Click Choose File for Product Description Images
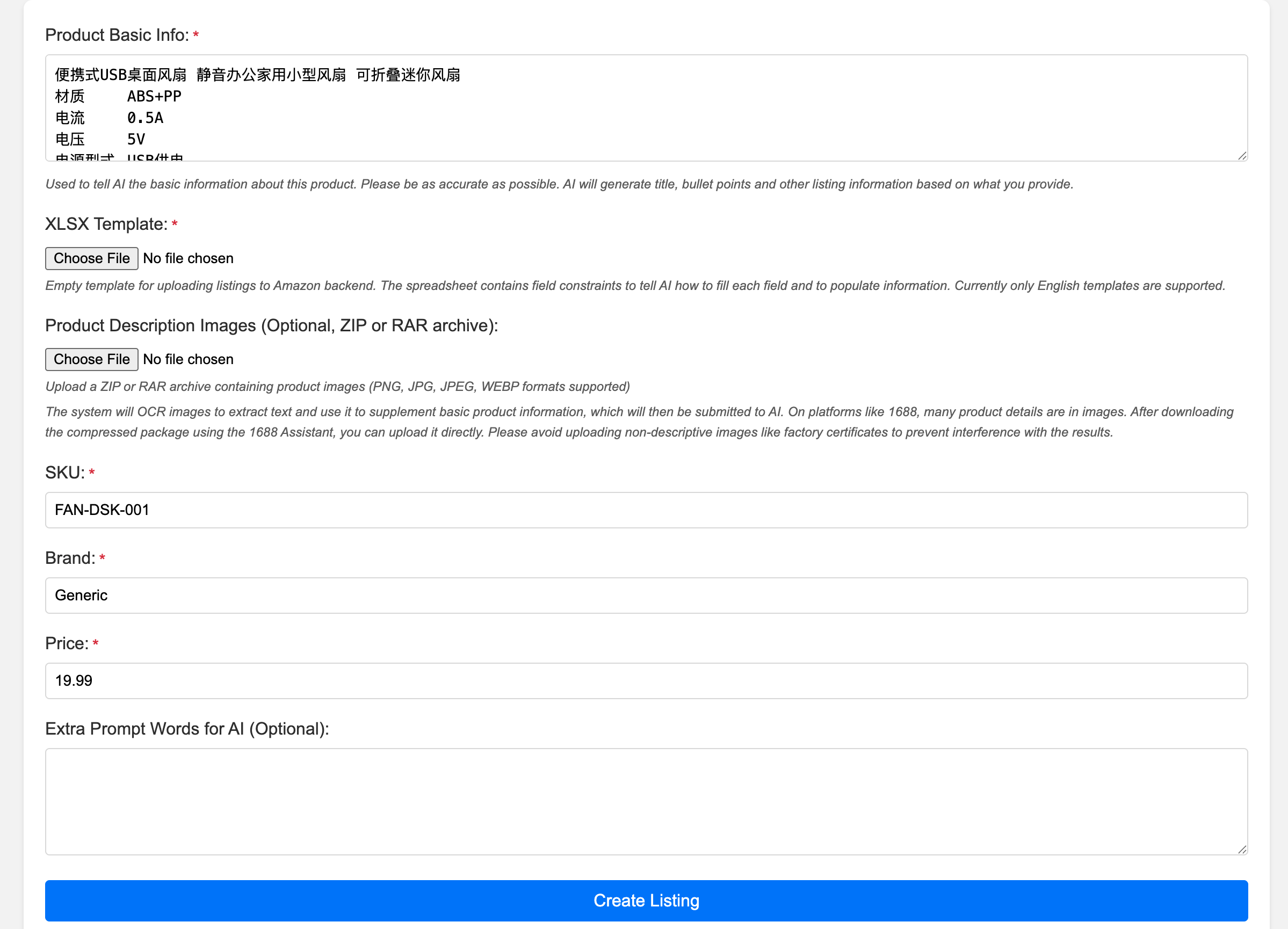The image size is (1288, 929). pos(91,359)
